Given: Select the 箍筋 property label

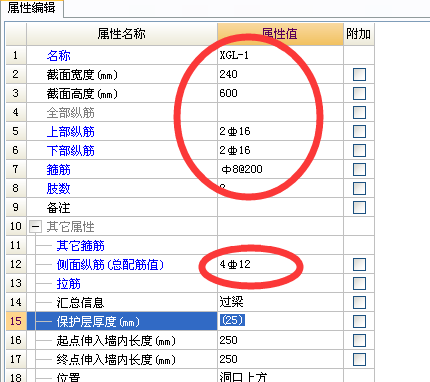Looking at the screenshot, I should click(x=59, y=170).
